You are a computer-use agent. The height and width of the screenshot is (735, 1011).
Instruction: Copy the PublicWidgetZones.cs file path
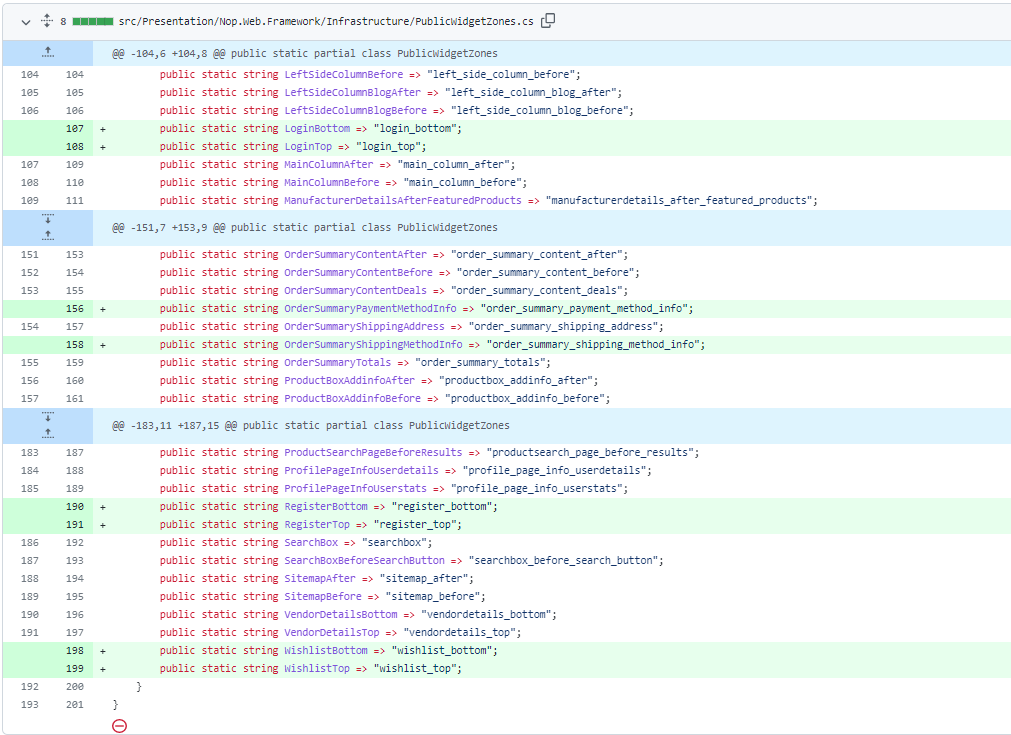[548, 21]
